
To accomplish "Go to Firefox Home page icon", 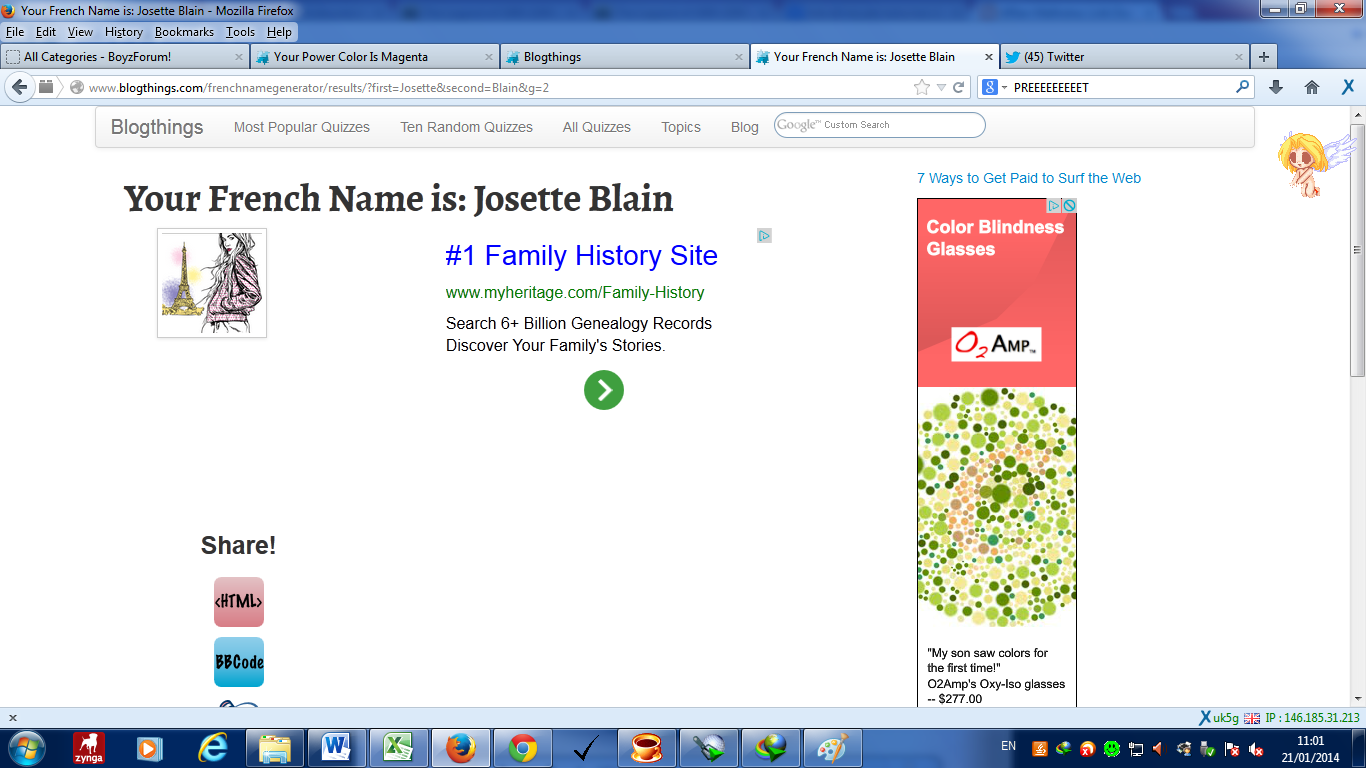I will [1312, 88].
